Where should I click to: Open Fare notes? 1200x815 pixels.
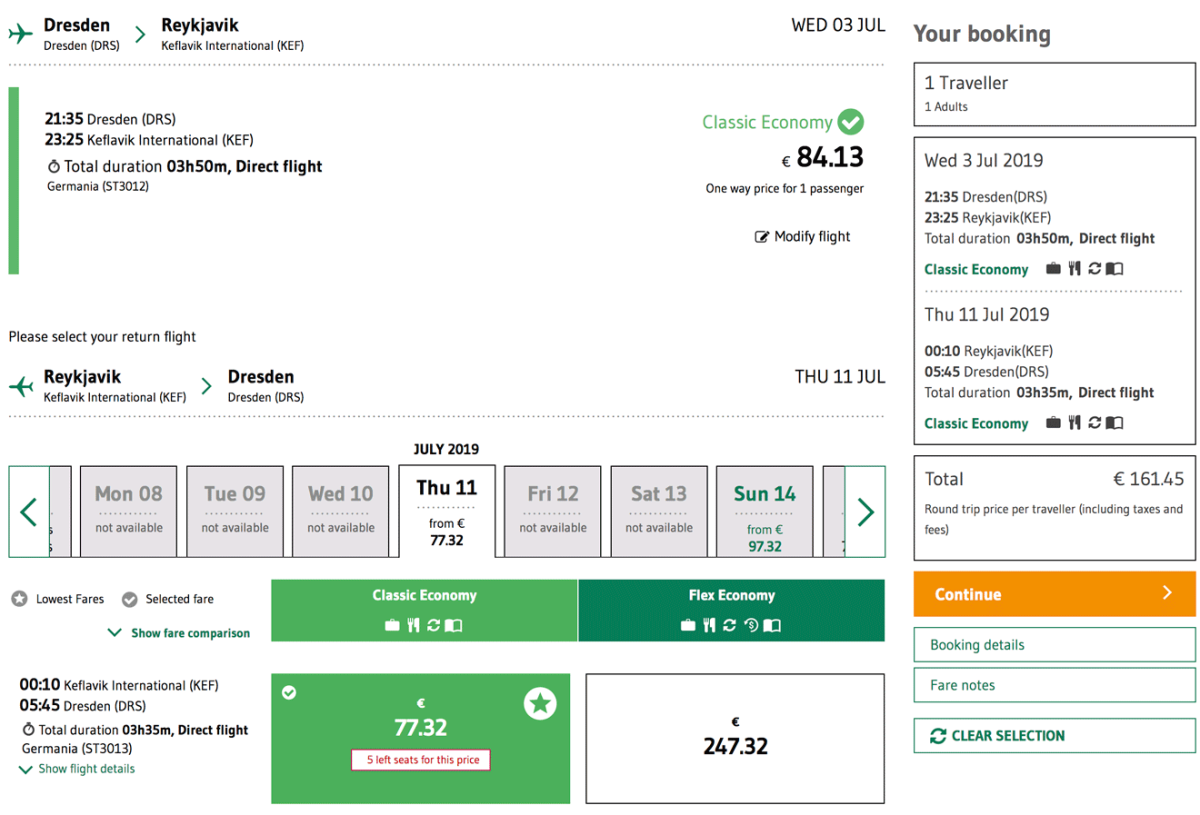coord(1054,685)
